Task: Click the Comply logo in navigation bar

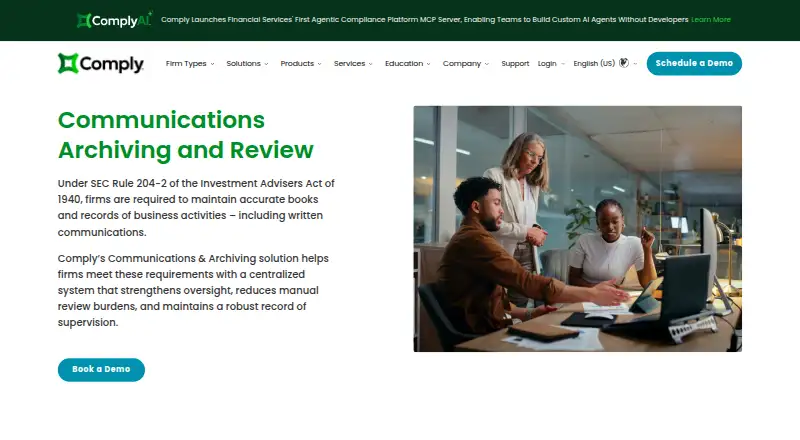Action: [101, 63]
